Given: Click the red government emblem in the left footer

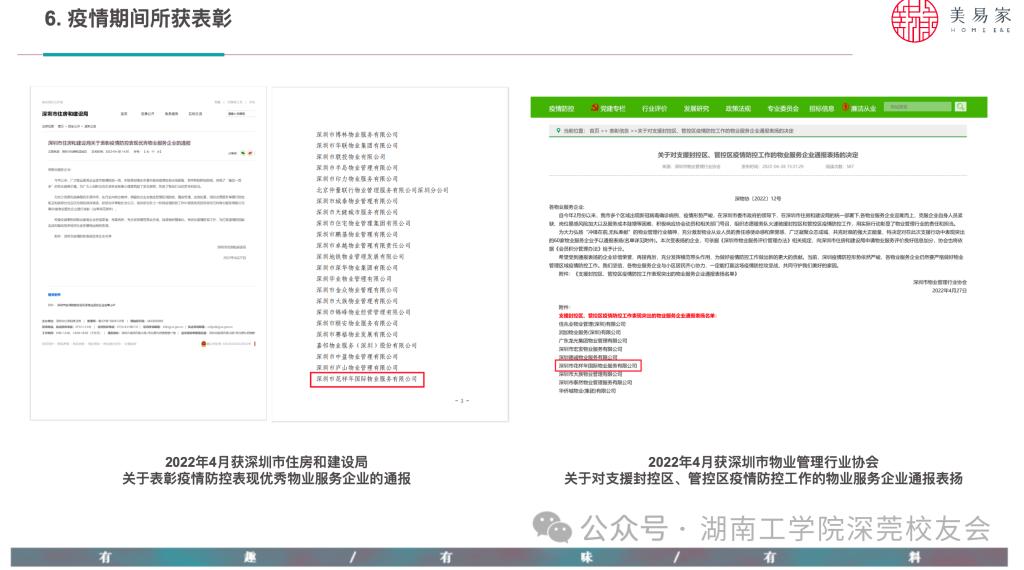Looking at the screenshot, I should pyautogui.click(x=204, y=343).
